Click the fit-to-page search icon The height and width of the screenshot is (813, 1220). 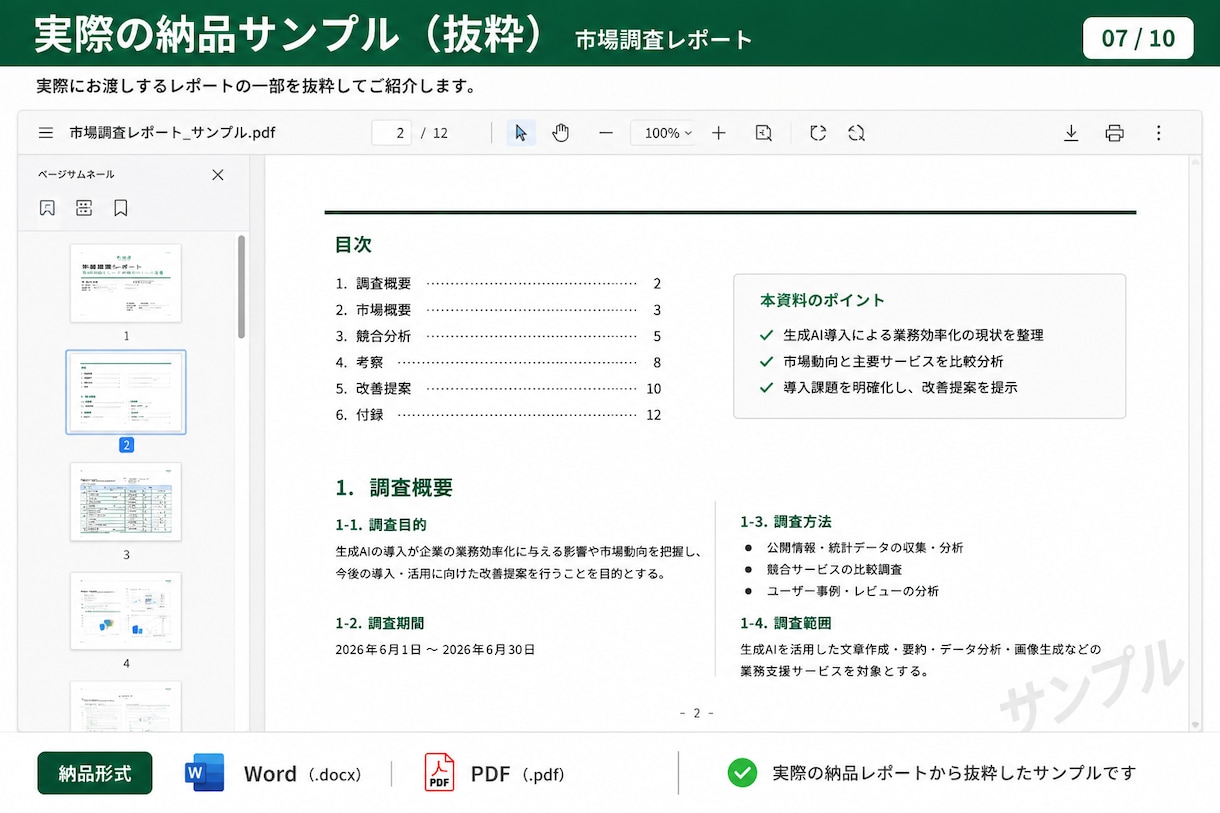(763, 133)
